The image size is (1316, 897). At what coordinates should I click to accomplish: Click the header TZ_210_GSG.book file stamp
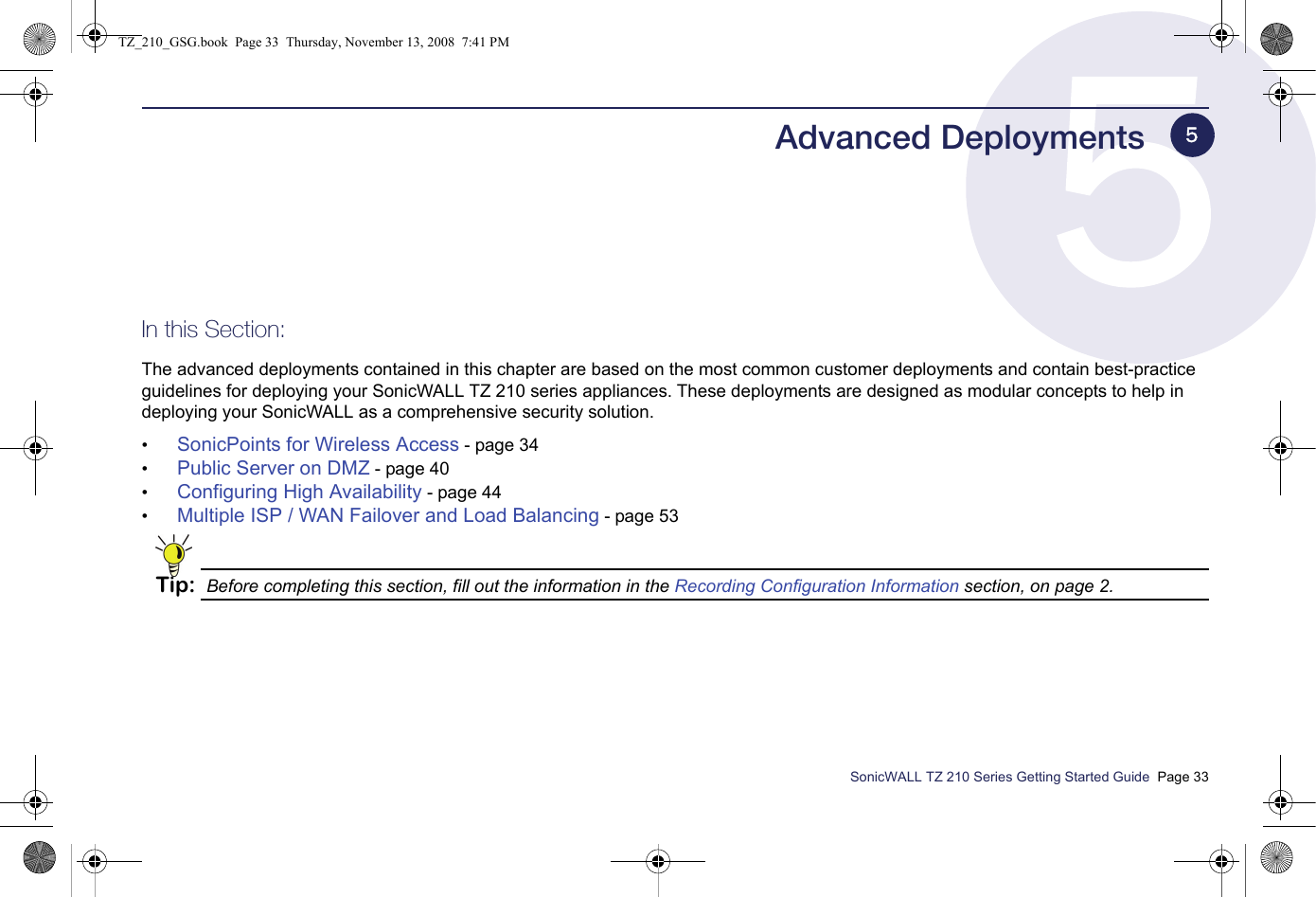point(313,42)
